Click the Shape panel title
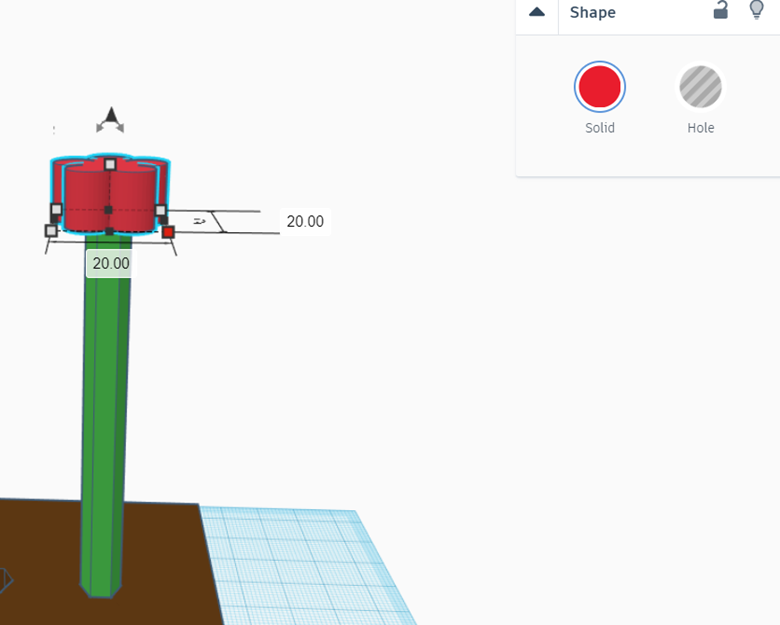This screenshot has height=625, width=780. 592,12
